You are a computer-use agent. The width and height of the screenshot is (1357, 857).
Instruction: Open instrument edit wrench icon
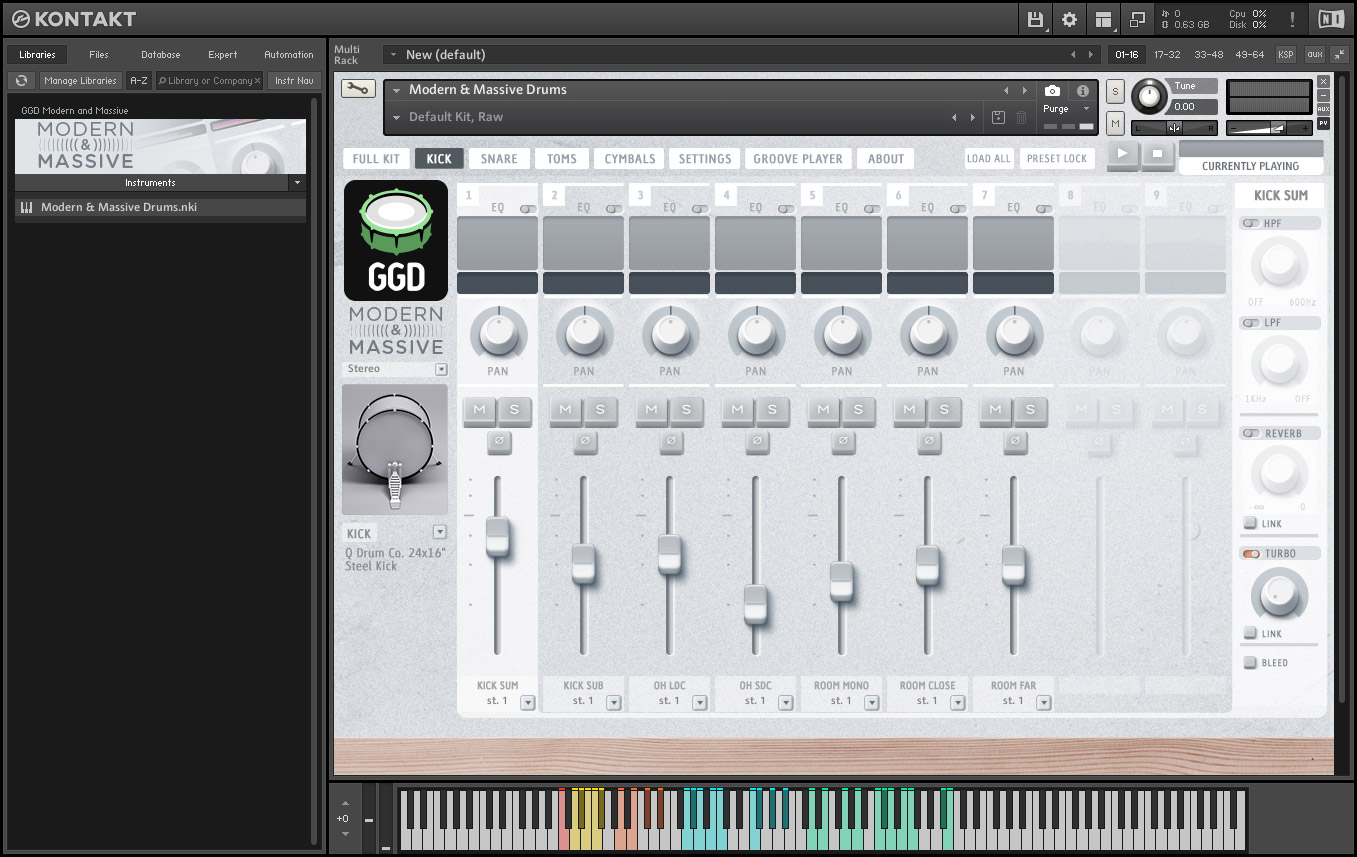point(358,89)
